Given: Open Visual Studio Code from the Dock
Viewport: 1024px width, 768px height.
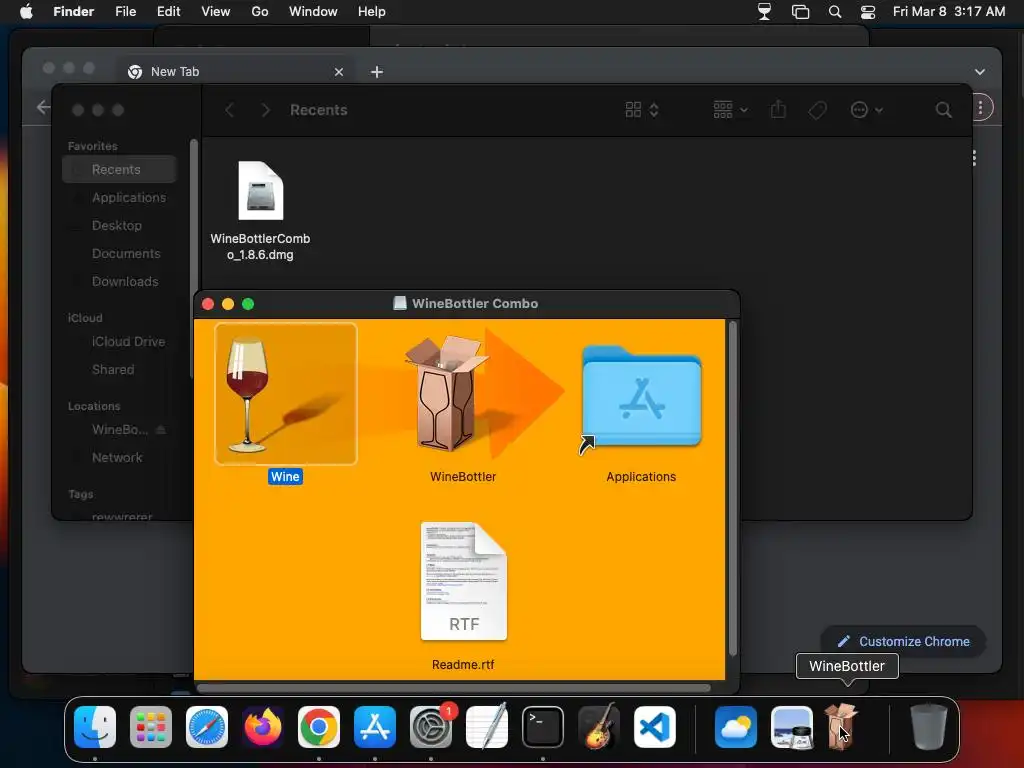Looking at the screenshot, I should pos(654,727).
